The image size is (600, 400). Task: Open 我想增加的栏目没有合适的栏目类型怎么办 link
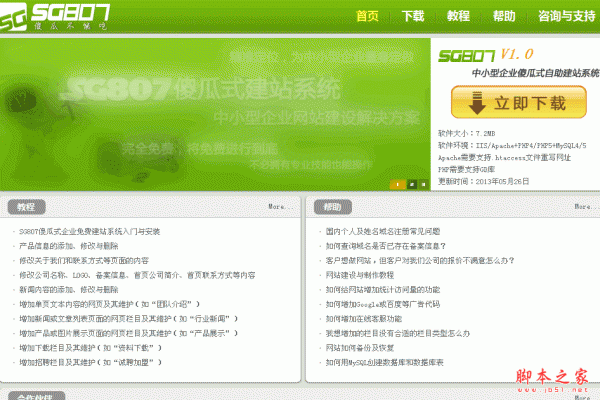tap(398, 333)
